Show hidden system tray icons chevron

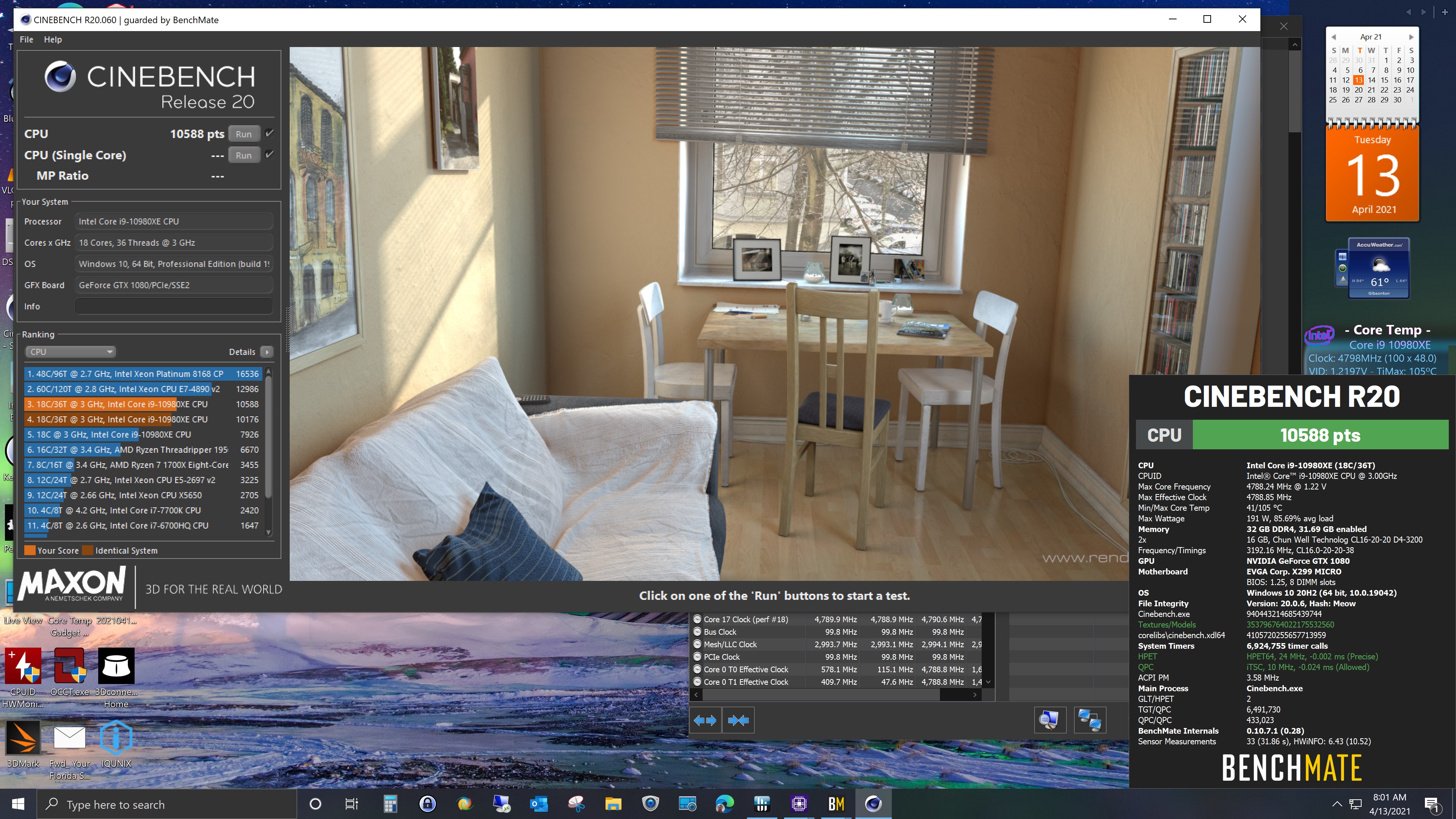point(1337,804)
